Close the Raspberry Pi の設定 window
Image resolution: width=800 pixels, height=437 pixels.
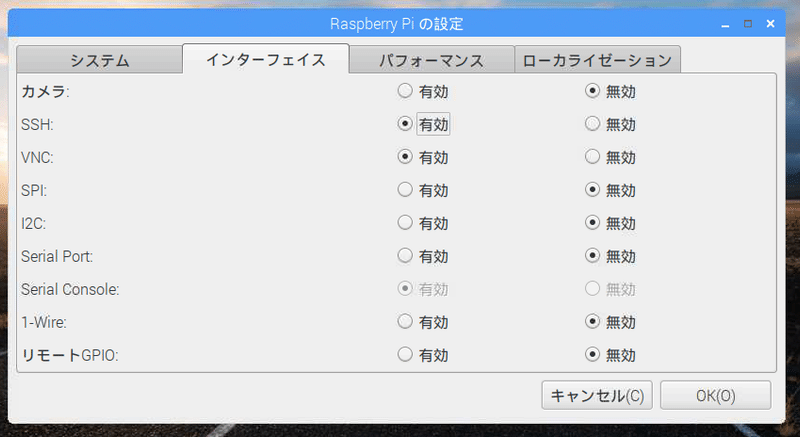point(770,24)
